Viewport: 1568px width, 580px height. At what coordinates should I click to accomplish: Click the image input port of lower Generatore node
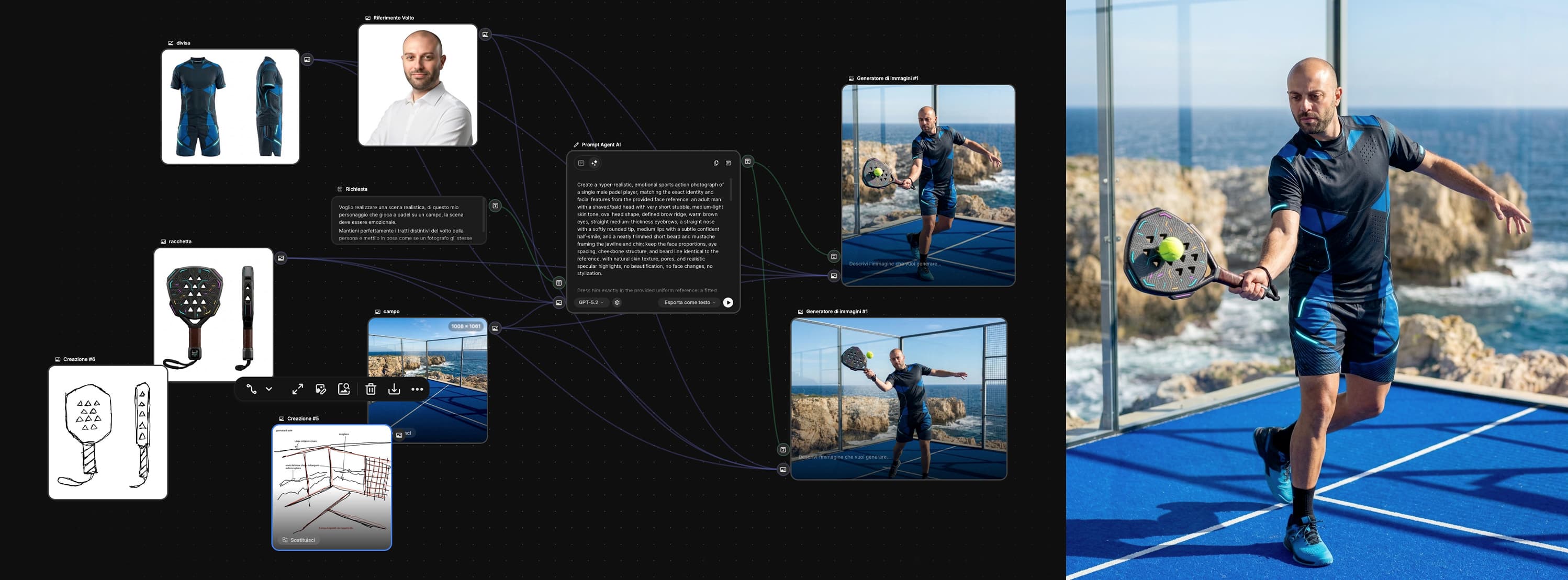click(x=783, y=469)
